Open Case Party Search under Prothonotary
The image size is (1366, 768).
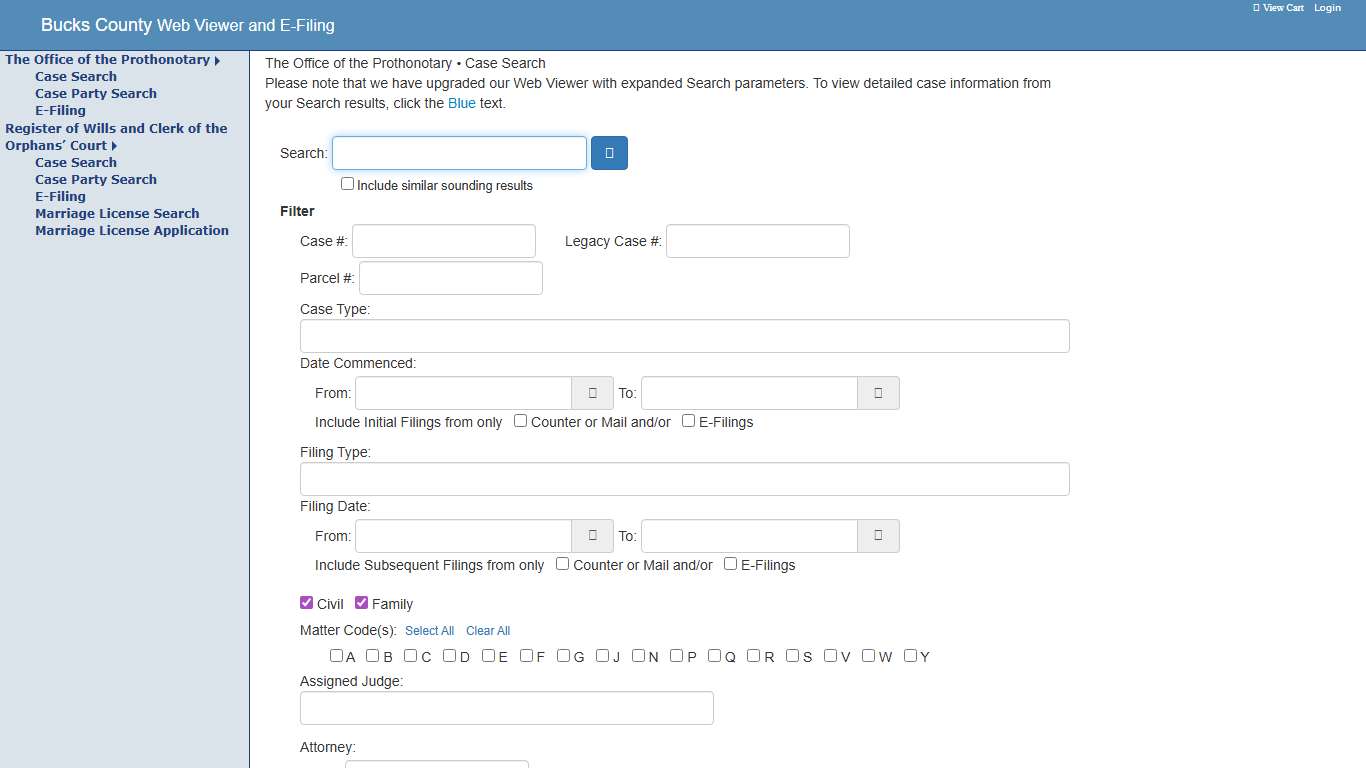[x=96, y=93]
